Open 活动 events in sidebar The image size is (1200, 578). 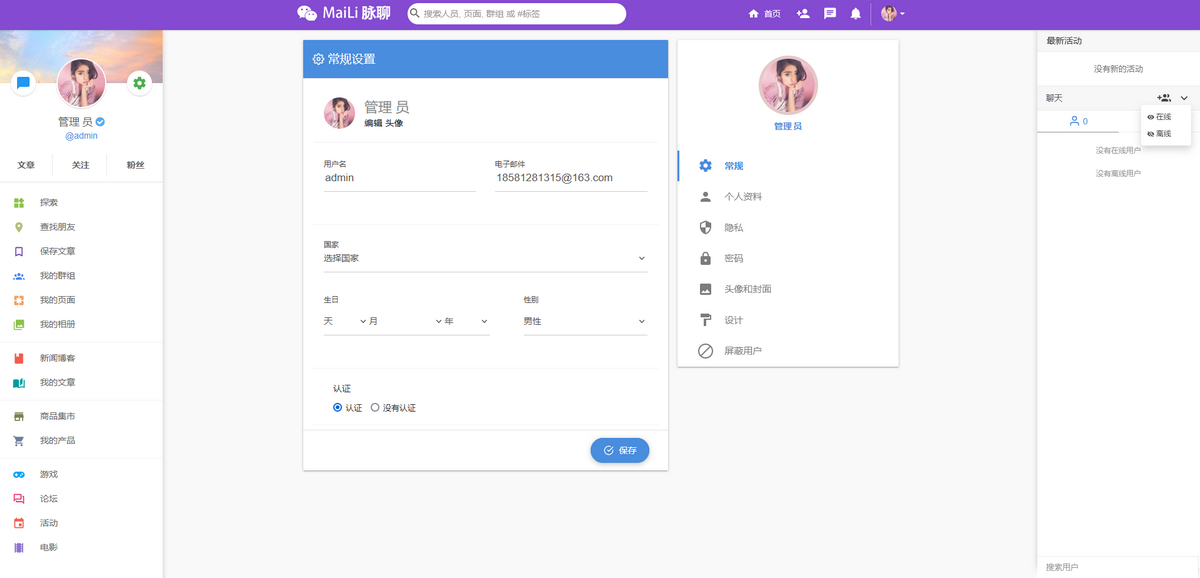pos(81,523)
